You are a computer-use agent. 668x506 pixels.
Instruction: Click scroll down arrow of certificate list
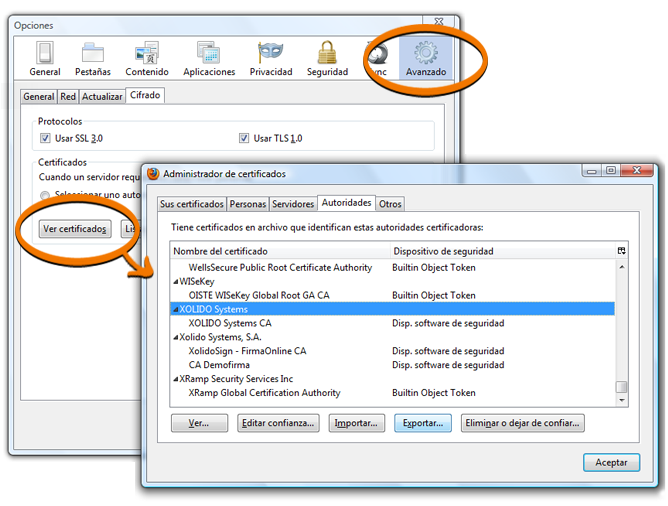[x=622, y=400]
